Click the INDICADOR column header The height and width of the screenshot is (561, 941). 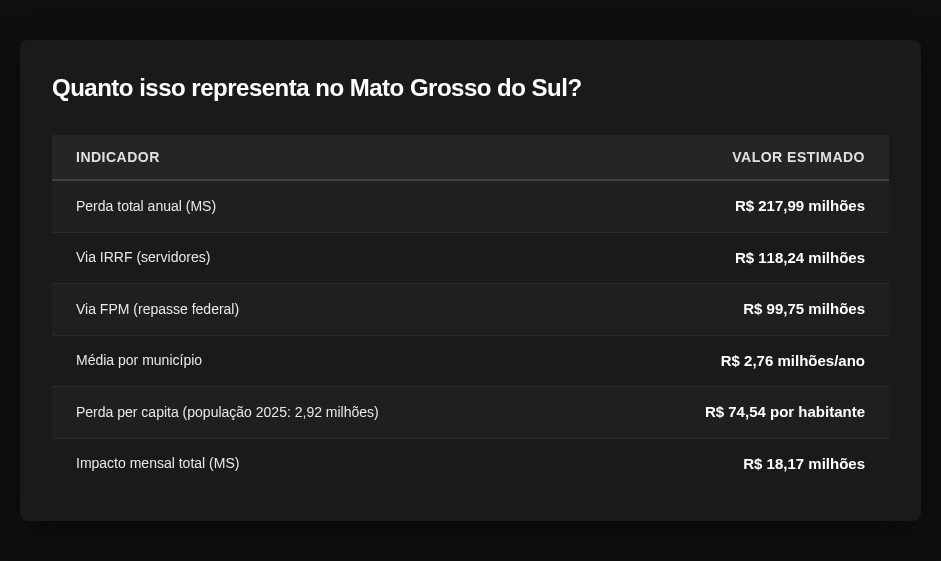coord(118,157)
